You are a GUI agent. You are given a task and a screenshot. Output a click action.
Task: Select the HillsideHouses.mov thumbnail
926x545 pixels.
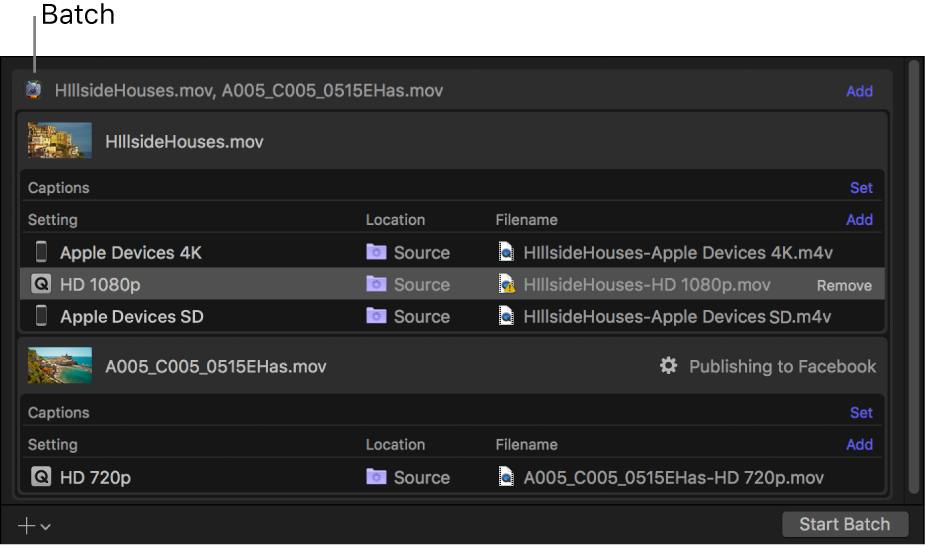(x=60, y=141)
